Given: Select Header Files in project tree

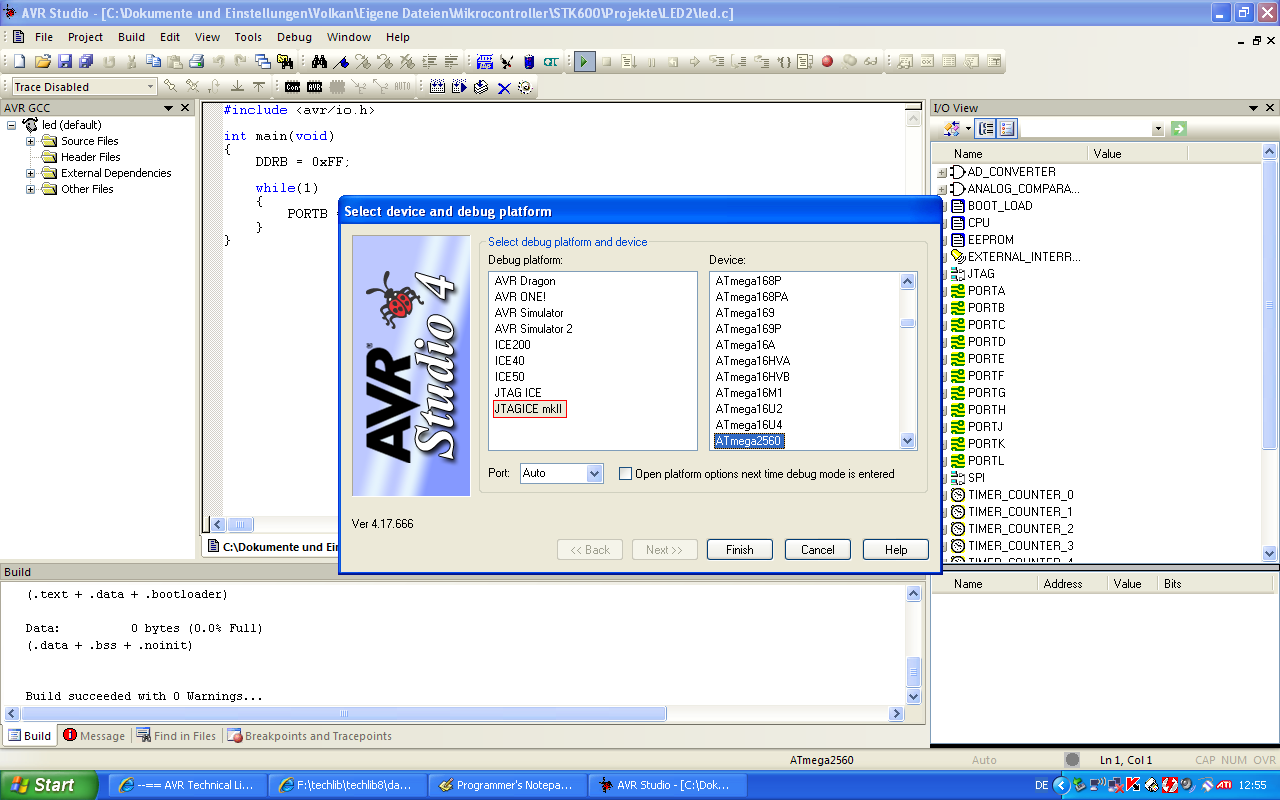Looking at the screenshot, I should coord(91,157).
